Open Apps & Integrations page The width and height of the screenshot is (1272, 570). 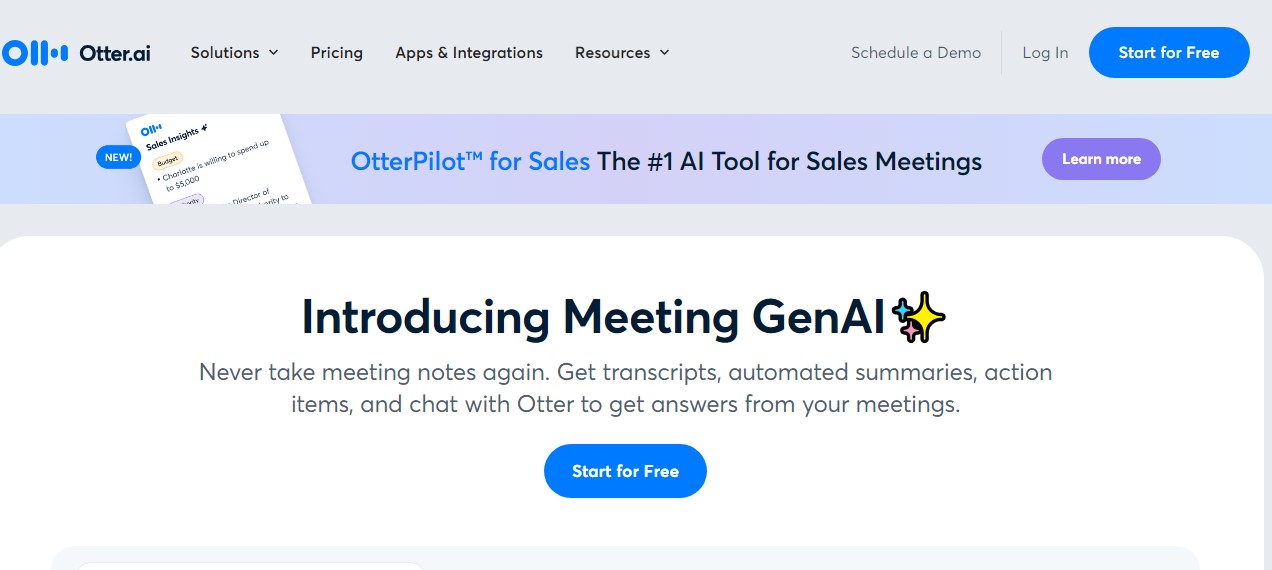468,53
